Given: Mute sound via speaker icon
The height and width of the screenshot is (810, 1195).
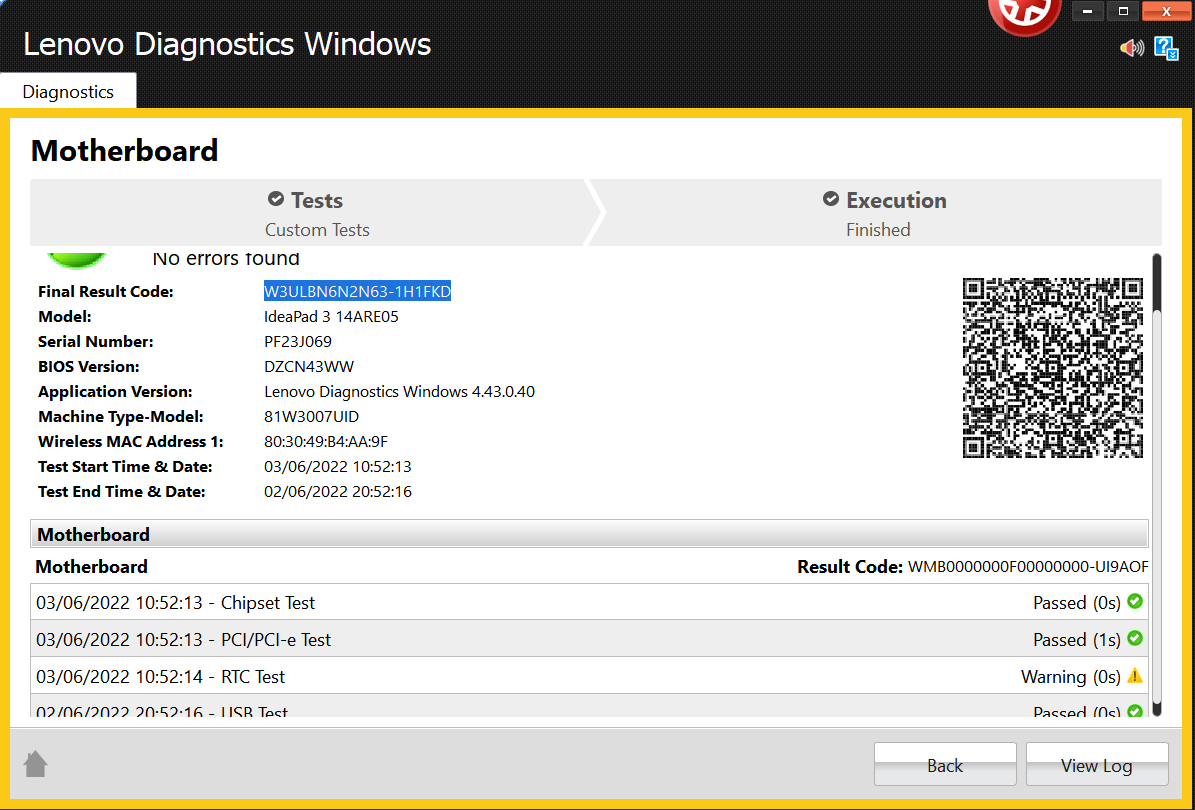Looking at the screenshot, I should pyautogui.click(x=1132, y=48).
